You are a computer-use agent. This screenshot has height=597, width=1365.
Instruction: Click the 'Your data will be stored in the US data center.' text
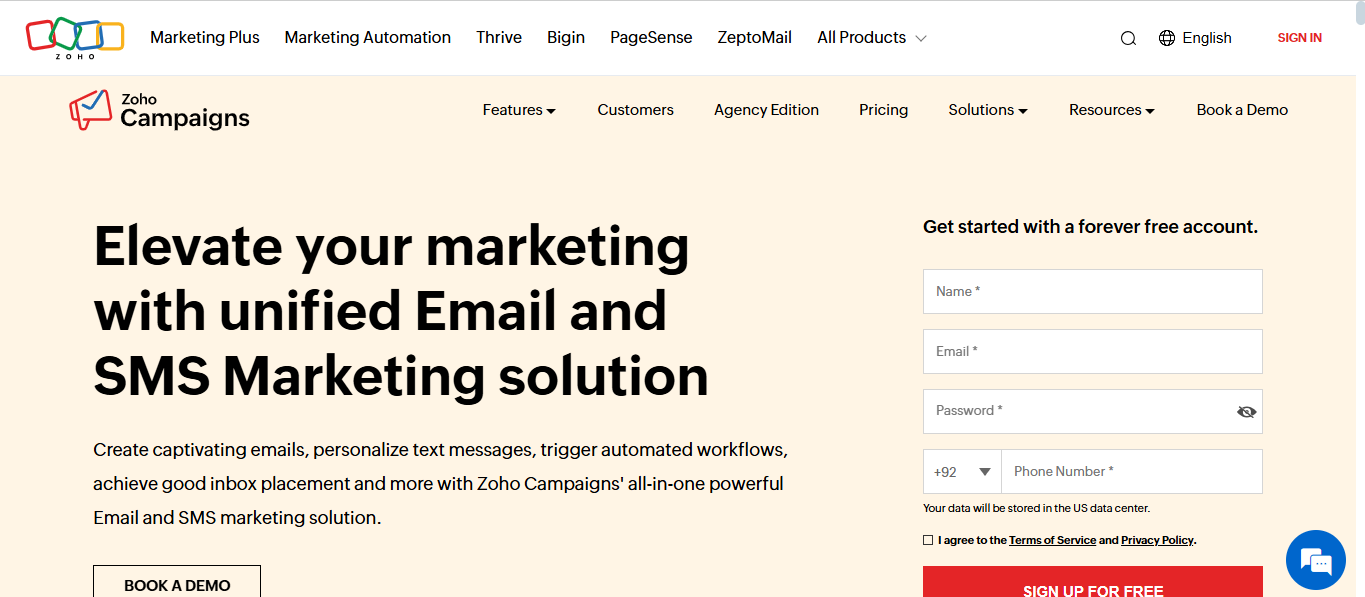[1036, 508]
